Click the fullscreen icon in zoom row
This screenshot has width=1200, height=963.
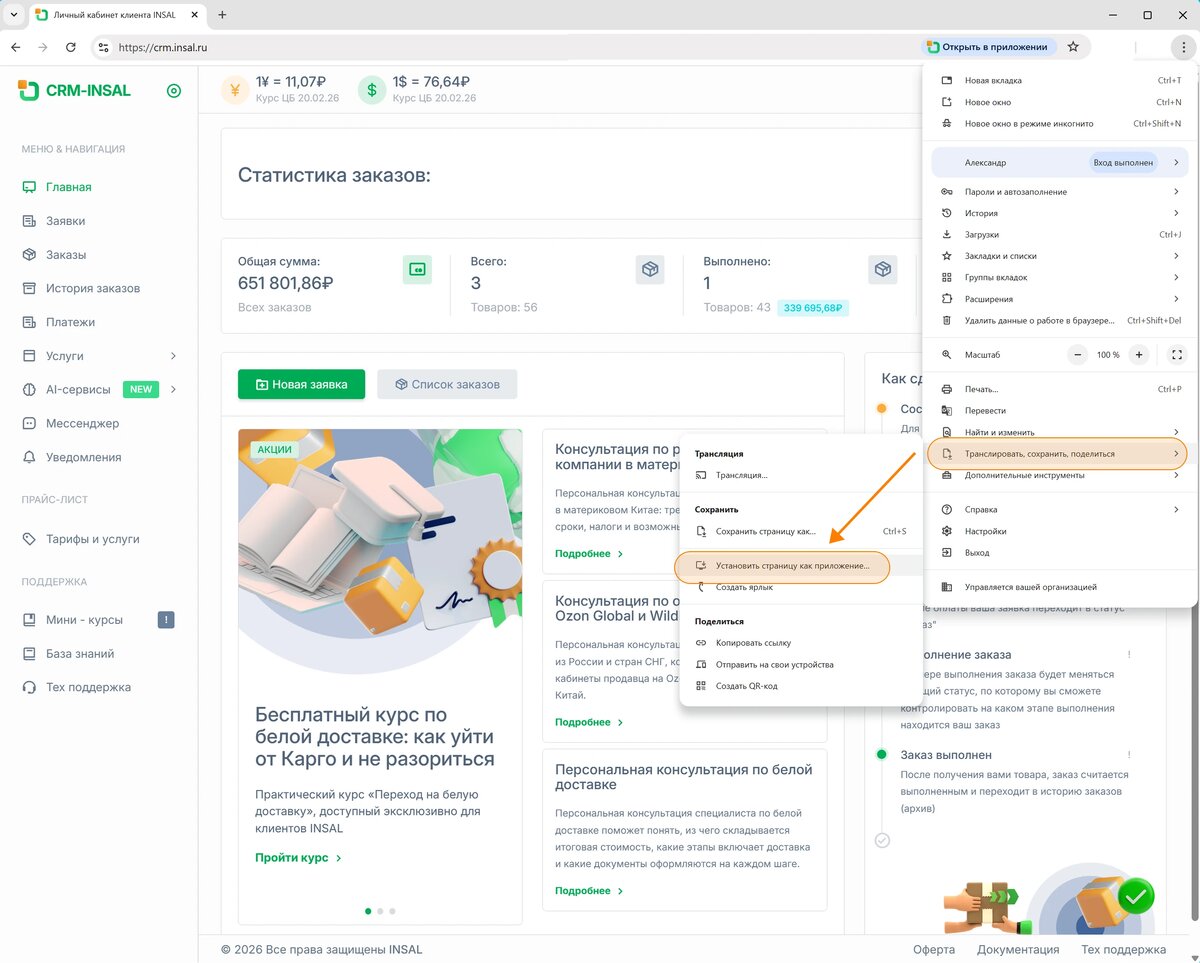[x=1177, y=355]
